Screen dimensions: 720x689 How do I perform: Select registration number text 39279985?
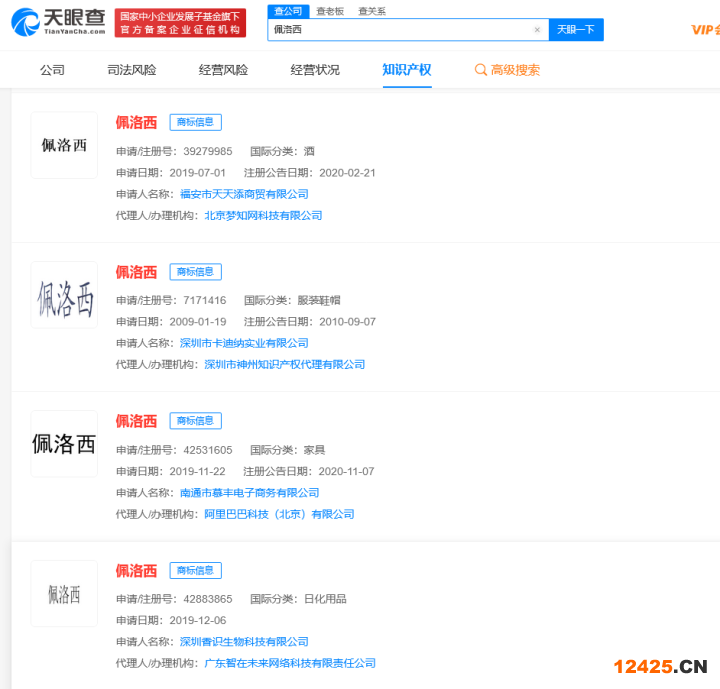pyautogui.click(x=208, y=151)
